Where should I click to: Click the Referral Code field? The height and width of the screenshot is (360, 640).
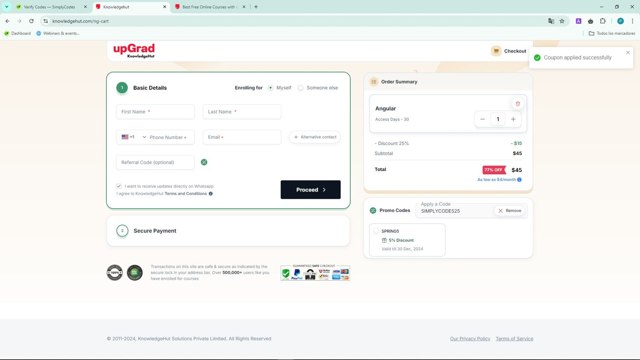click(155, 162)
